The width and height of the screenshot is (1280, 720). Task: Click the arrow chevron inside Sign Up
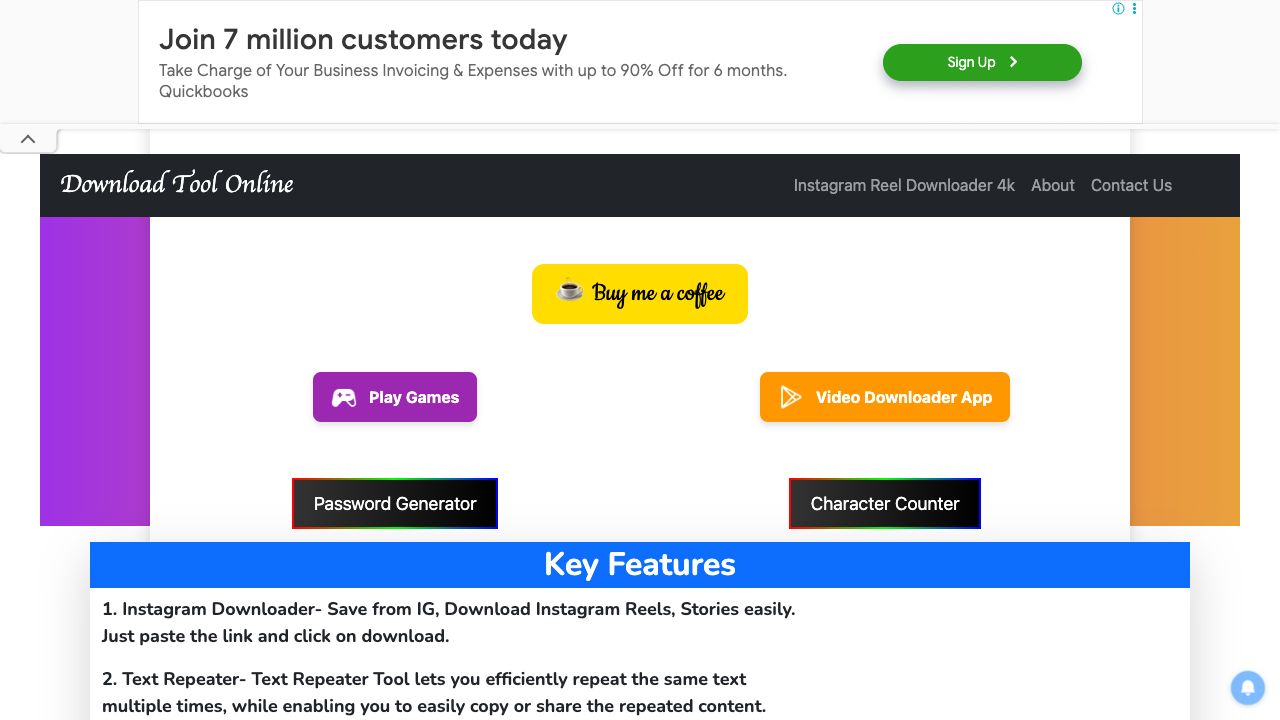[1013, 62]
